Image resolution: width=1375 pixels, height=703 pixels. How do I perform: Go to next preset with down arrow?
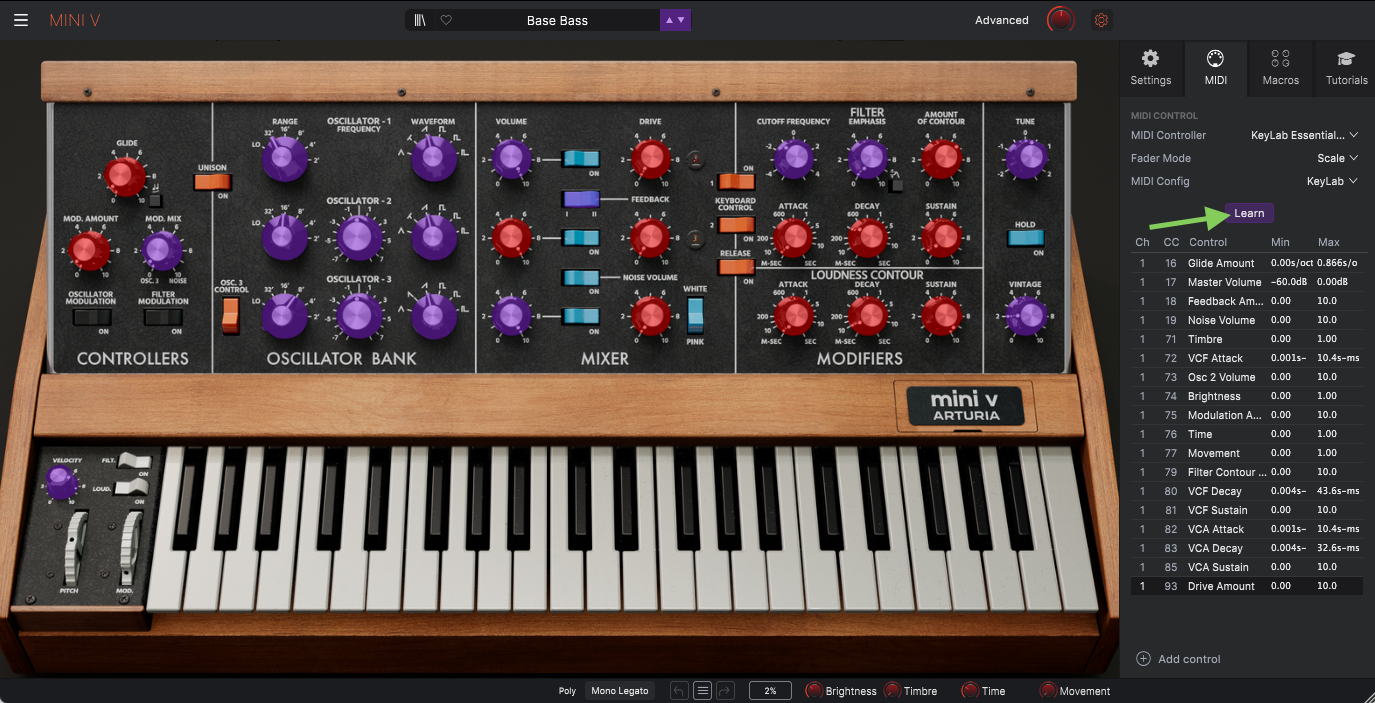coord(682,20)
